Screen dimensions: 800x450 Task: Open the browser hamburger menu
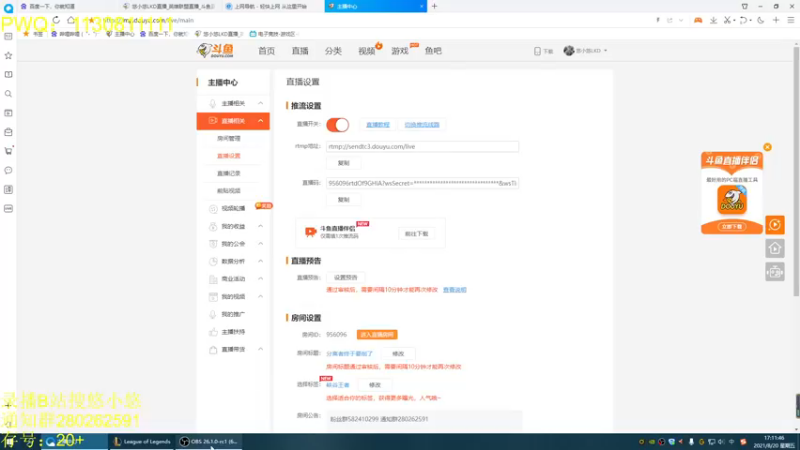pyautogui.click(x=791, y=20)
